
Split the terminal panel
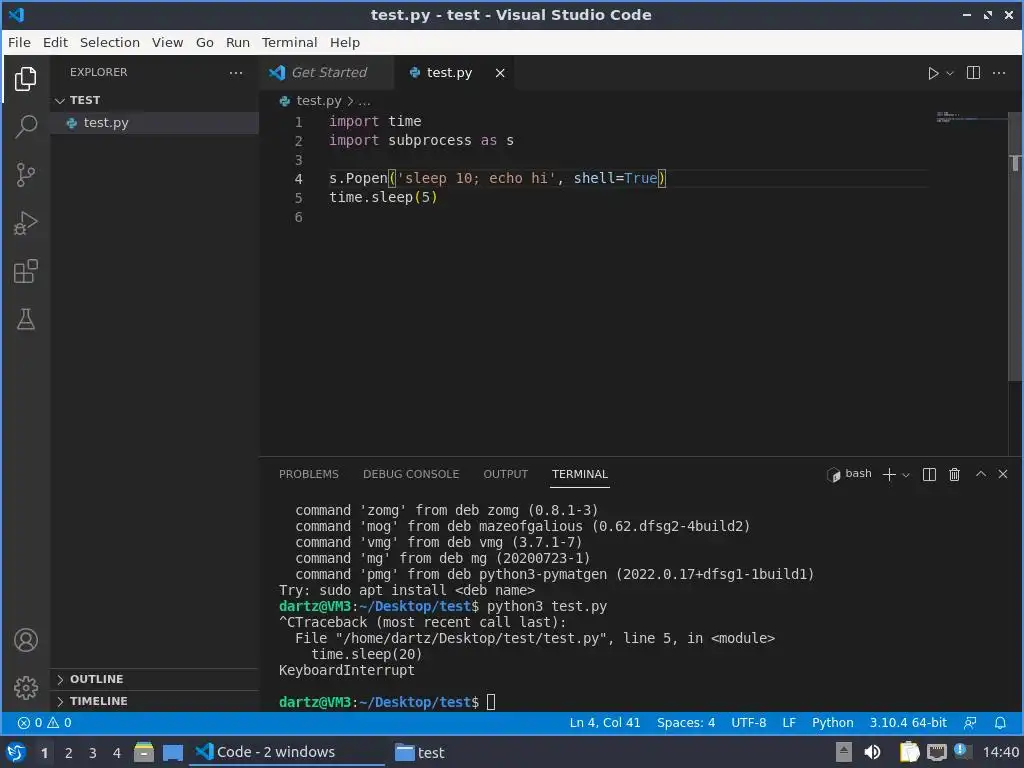click(929, 475)
